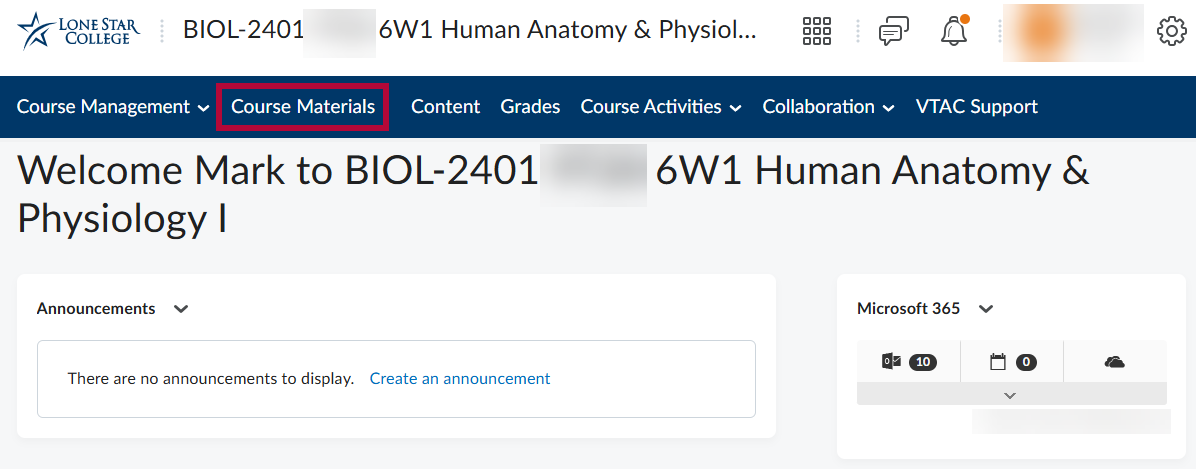This screenshot has height=469, width=1196.
Task: Open the calendar icon in Microsoft 365
Action: point(1011,362)
